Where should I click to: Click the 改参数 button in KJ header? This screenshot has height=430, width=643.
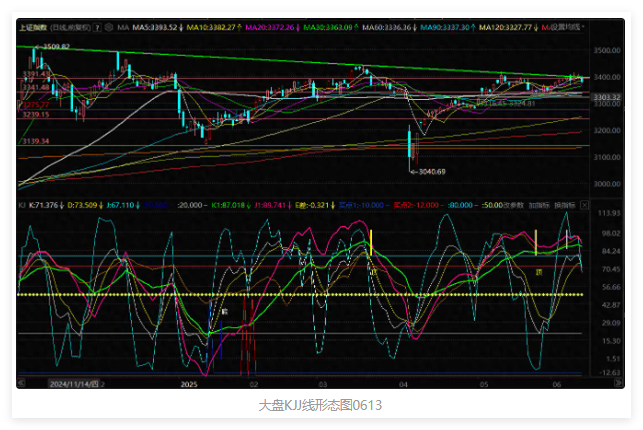513,205
